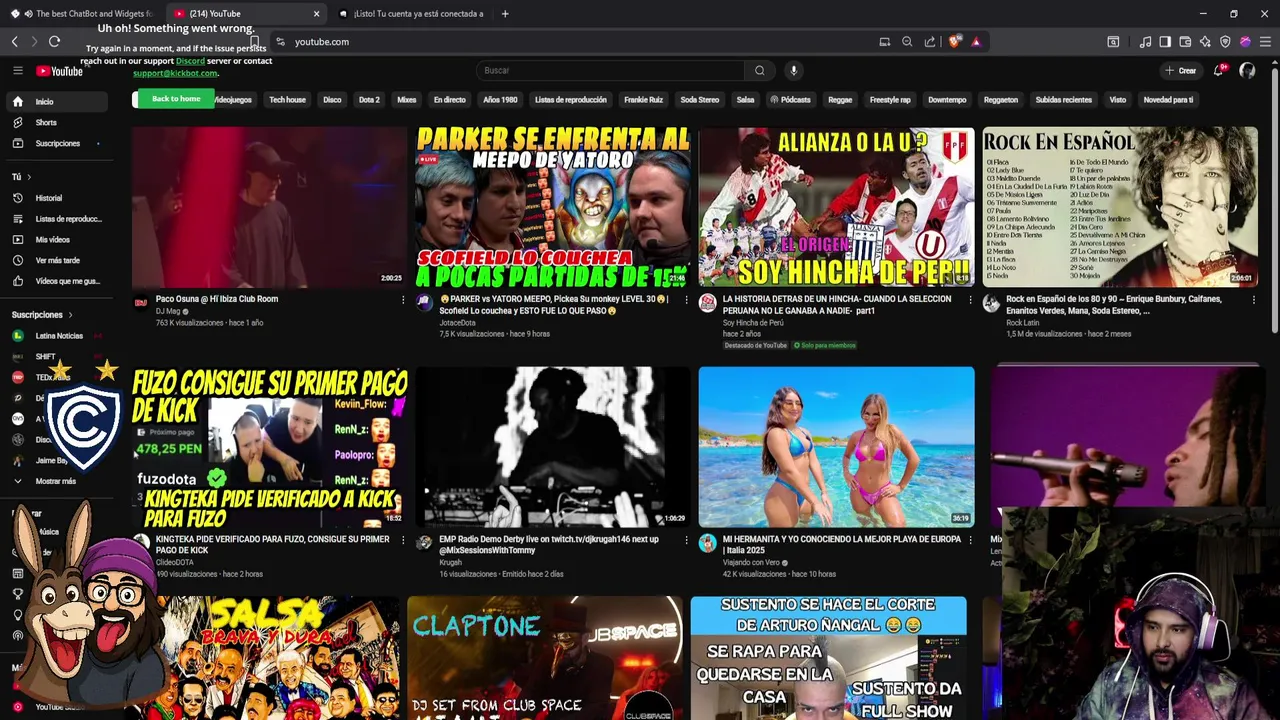Click the Crear button
The width and height of the screenshot is (1280, 720).
click(1180, 71)
